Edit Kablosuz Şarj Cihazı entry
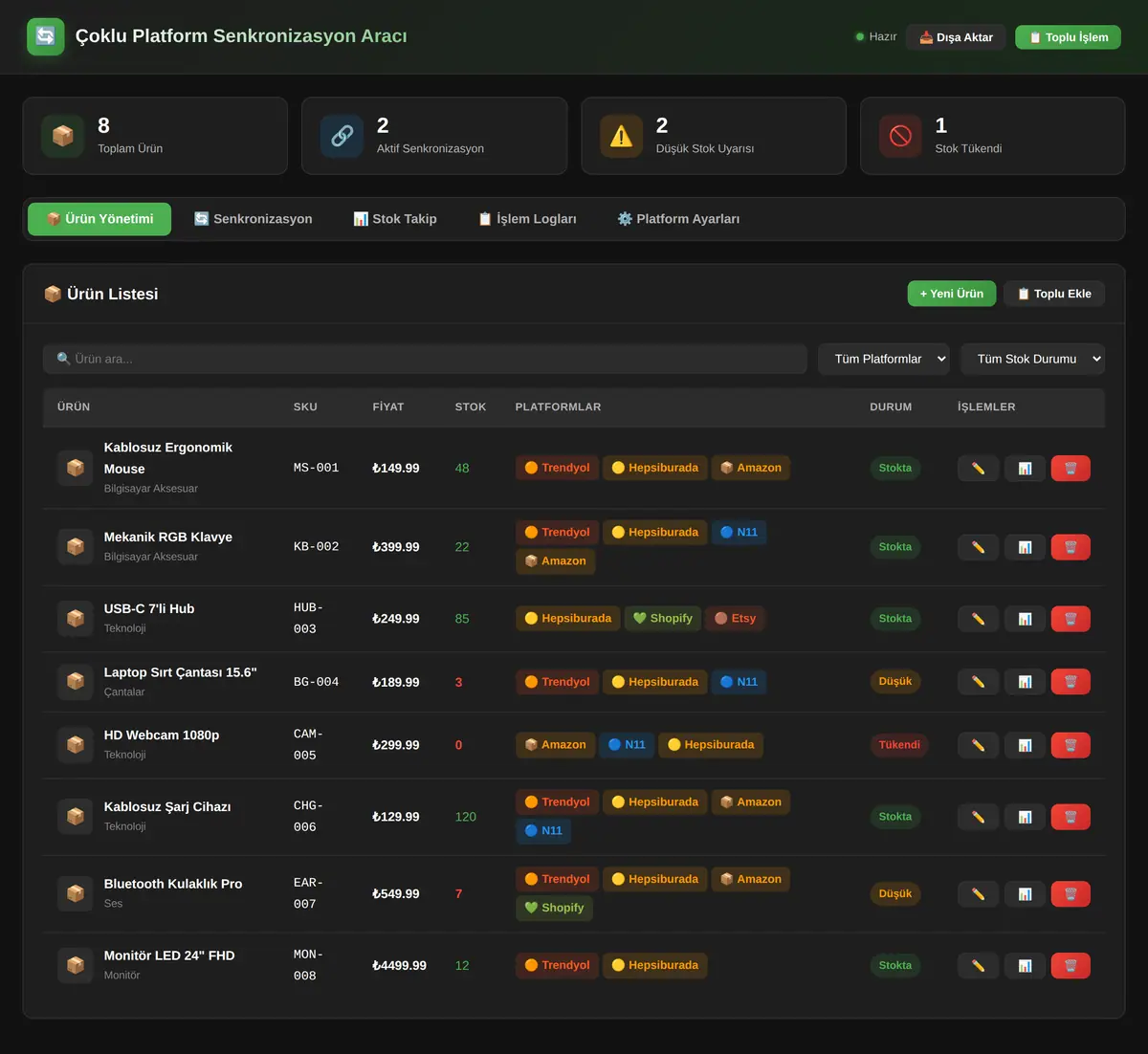The width and height of the screenshot is (1148, 1054). [x=978, y=817]
